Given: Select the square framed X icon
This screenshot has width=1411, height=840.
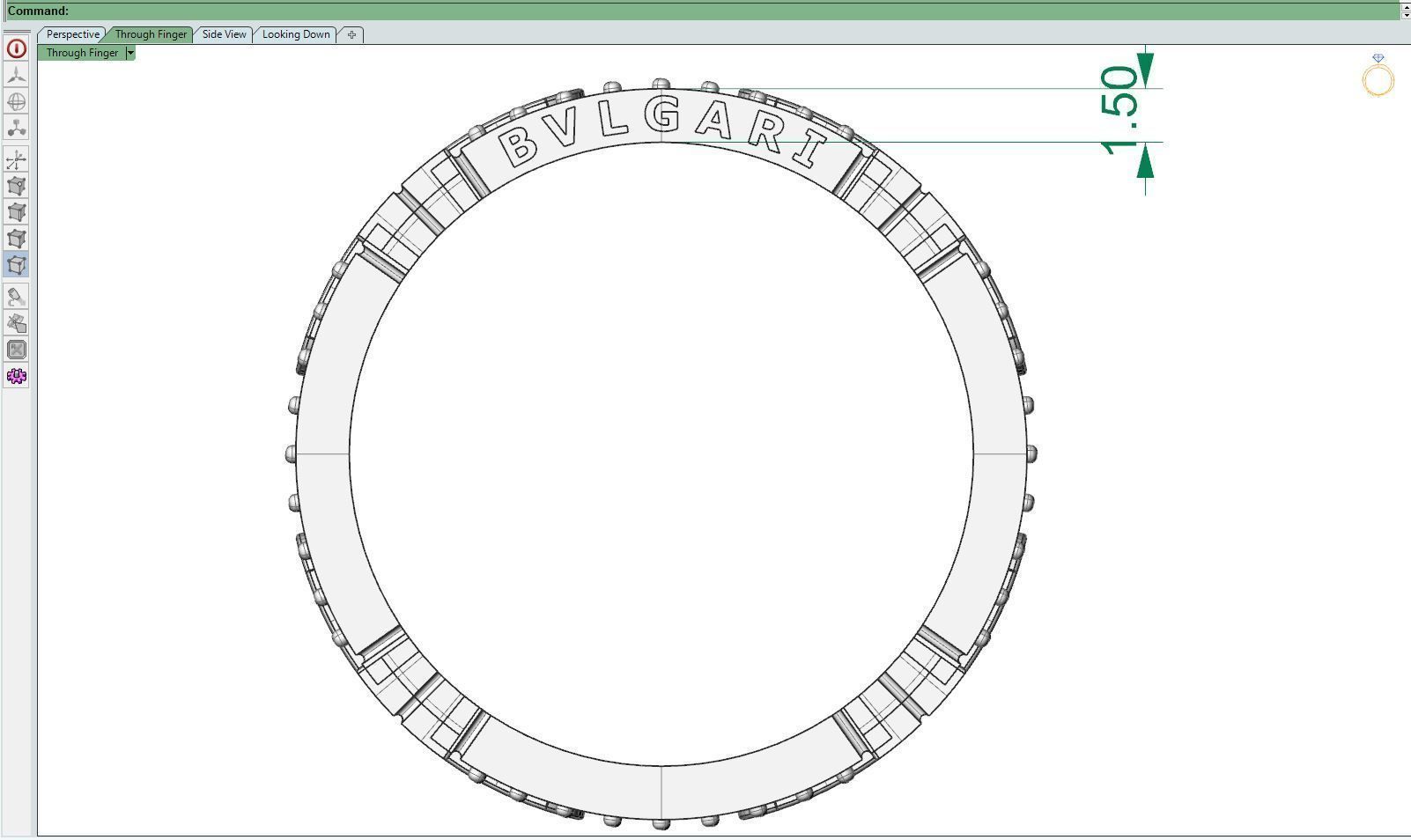Looking at the screenshot, I should point(16,350).
